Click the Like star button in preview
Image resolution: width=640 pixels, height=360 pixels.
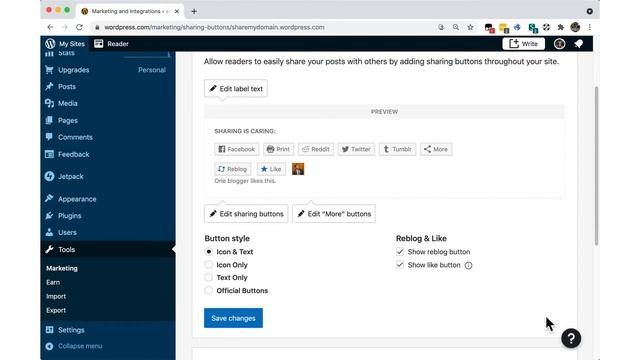click(271, 169)
